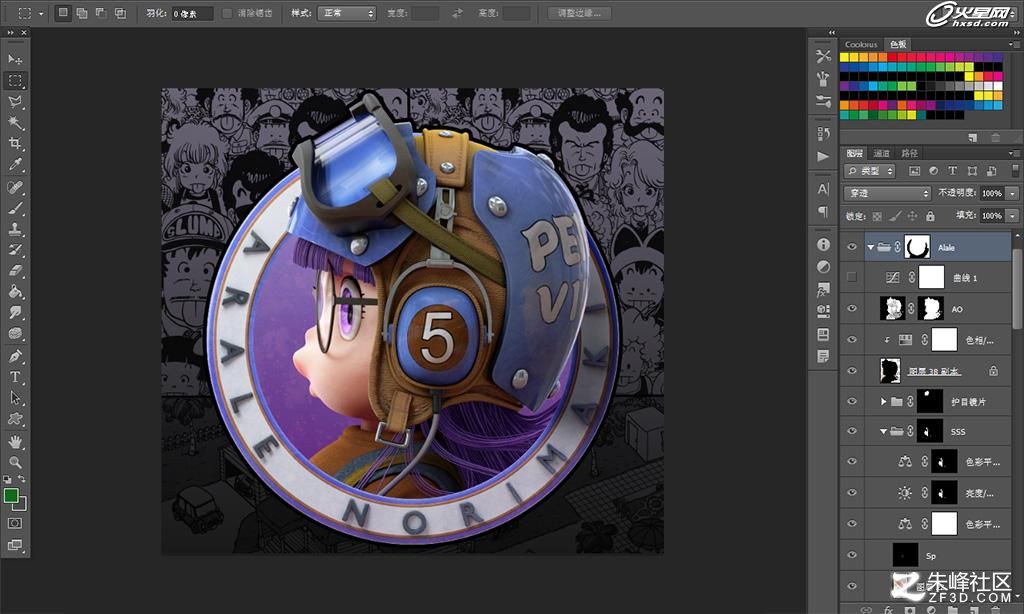The image size is (1024, 614).
Task: Select the Healing Brush tool
Action: point(14,187)
